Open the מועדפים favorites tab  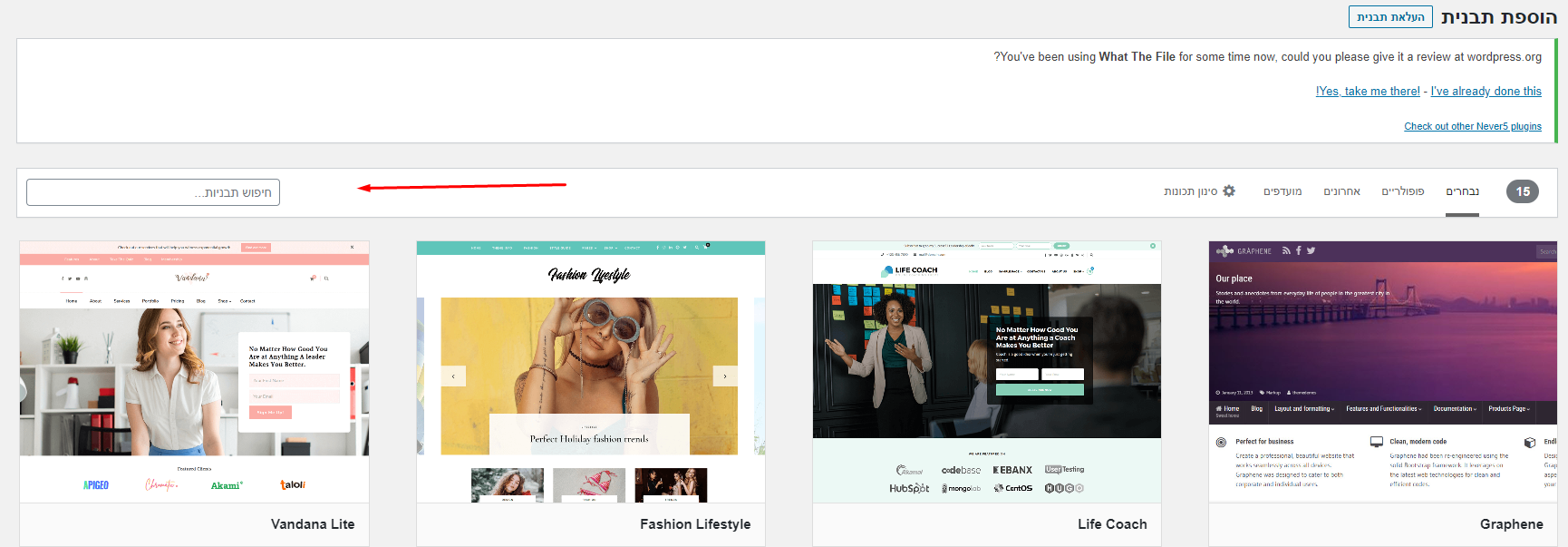click(x=1282, y=191)
